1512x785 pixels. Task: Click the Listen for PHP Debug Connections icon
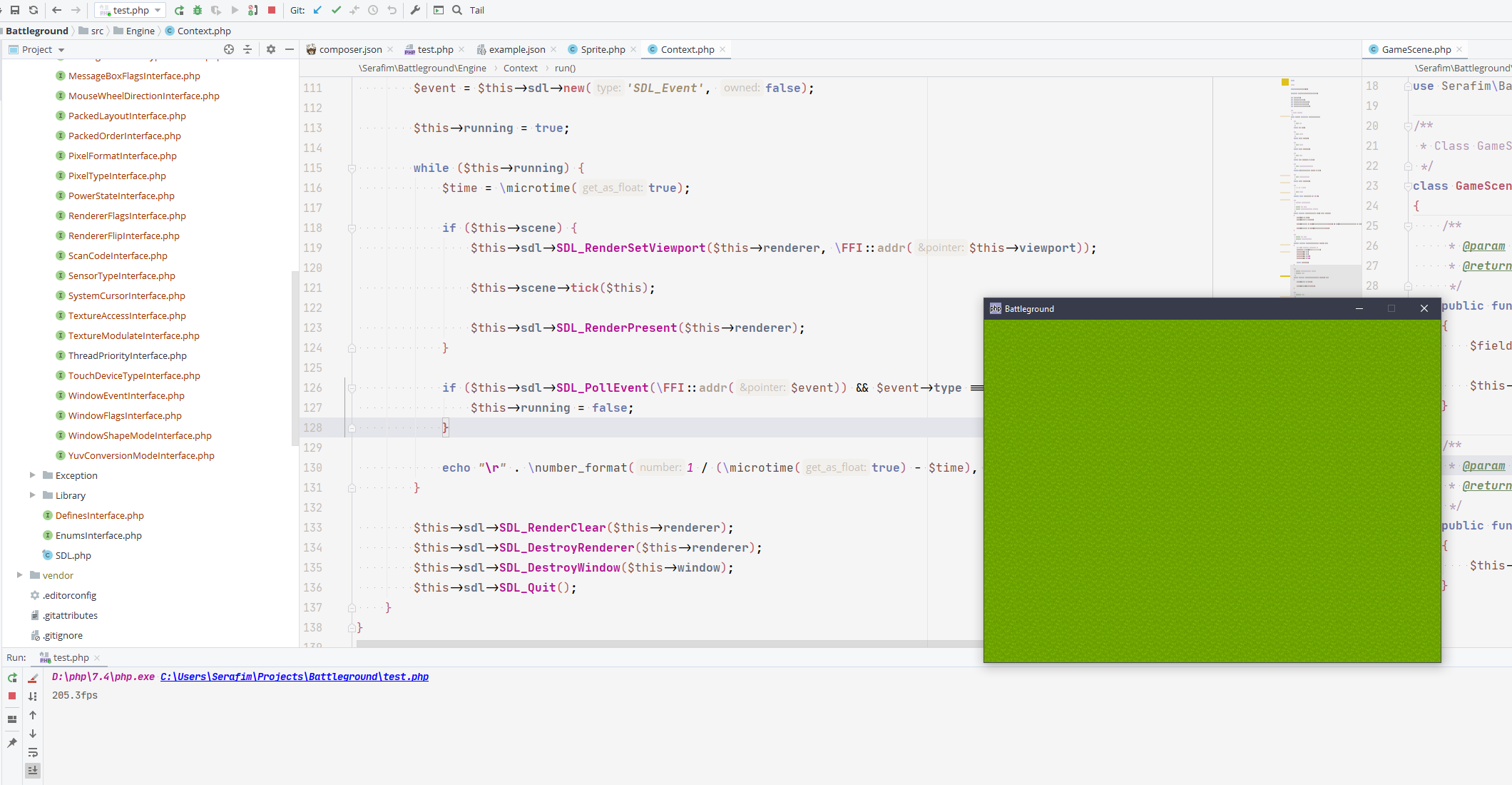252,10
